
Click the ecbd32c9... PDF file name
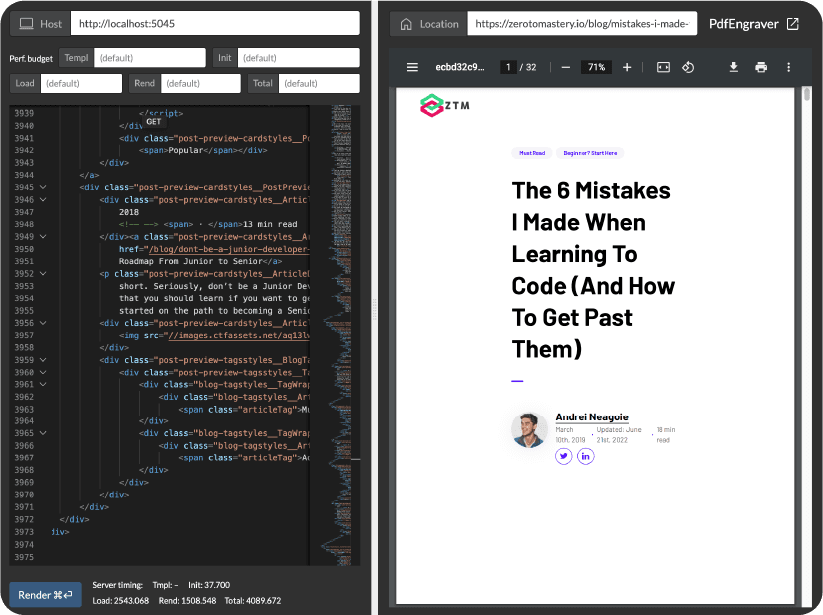coord(460,67)
